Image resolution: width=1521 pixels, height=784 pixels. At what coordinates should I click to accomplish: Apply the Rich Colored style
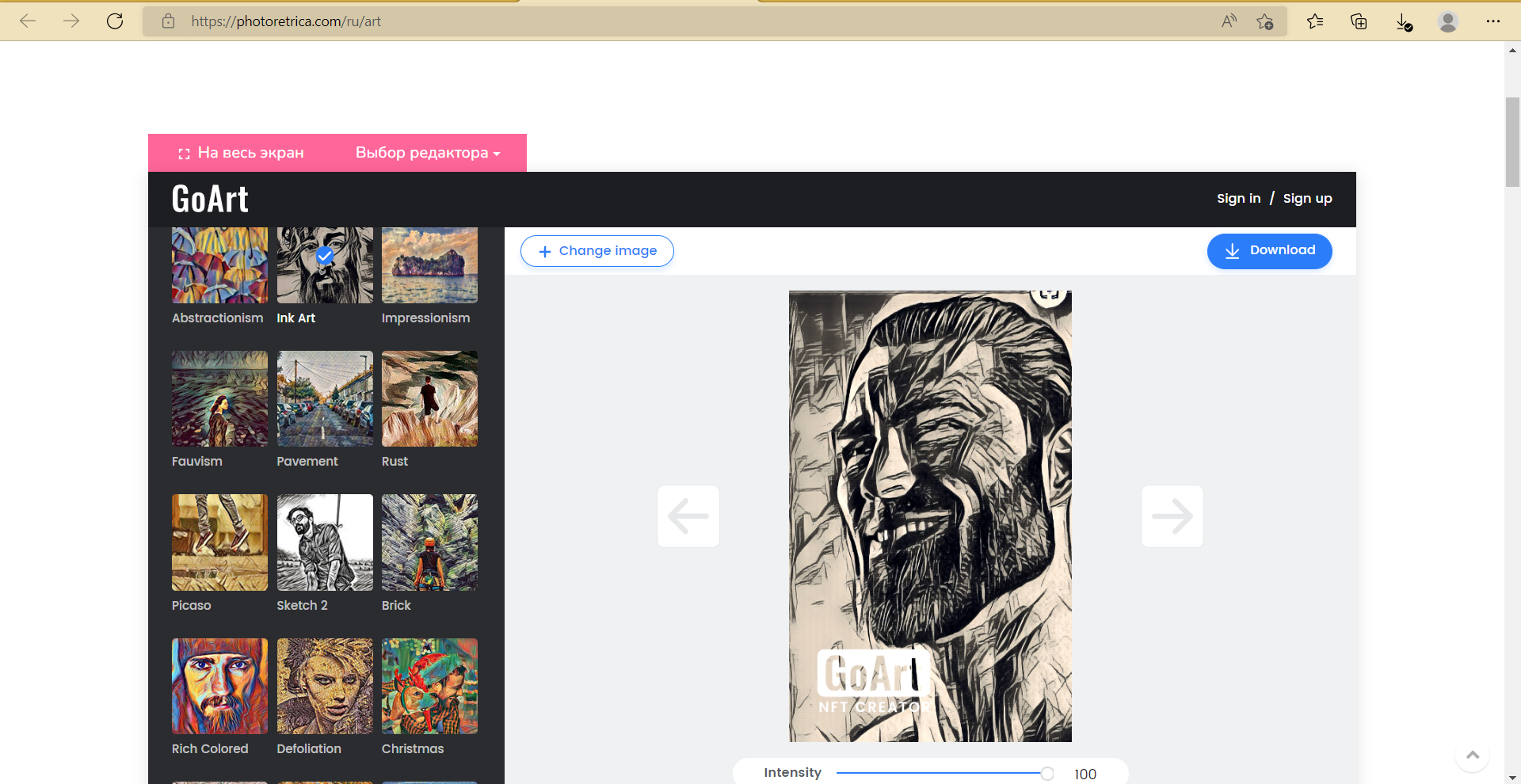(219, 686)
